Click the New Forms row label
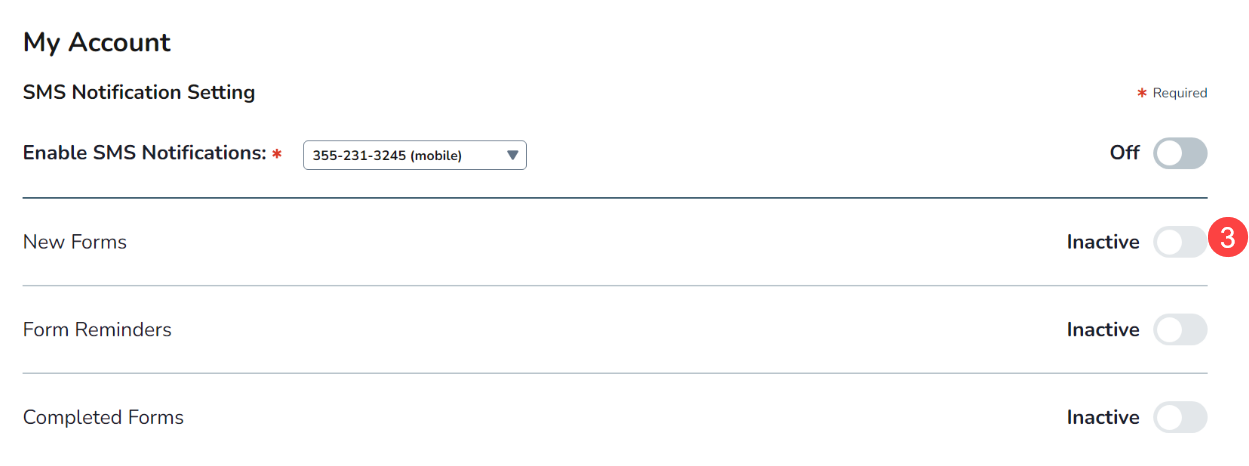 click(75, 242)
